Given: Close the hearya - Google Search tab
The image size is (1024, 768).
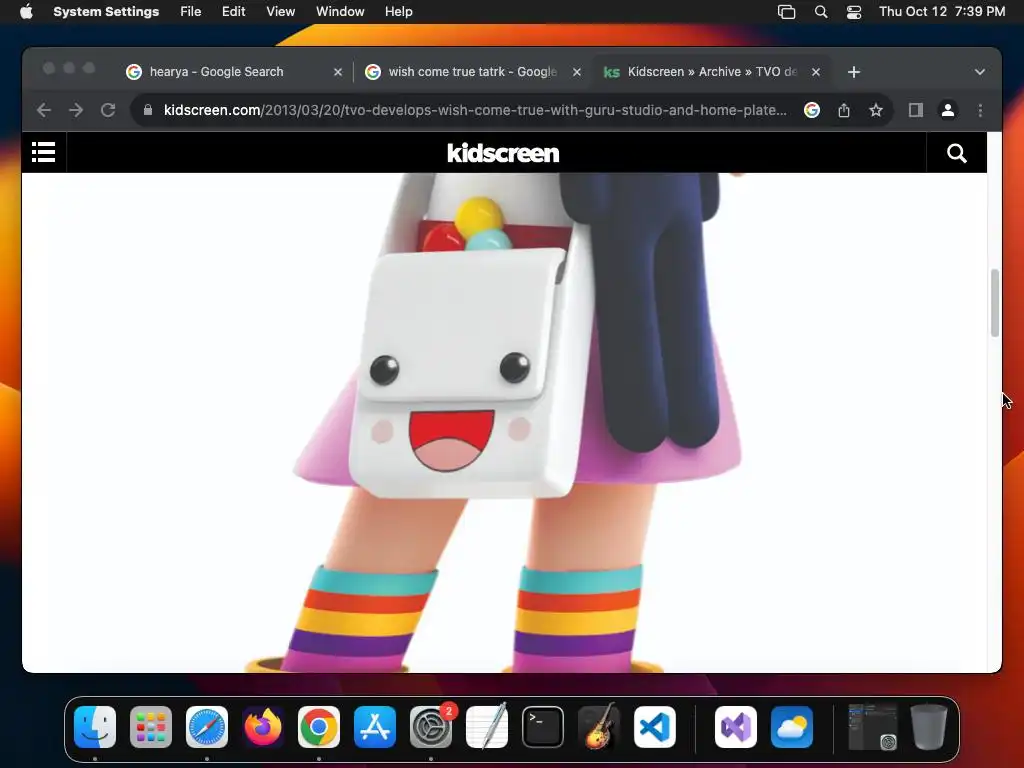Looking at the screenshot, I should (x=338, y=72).
